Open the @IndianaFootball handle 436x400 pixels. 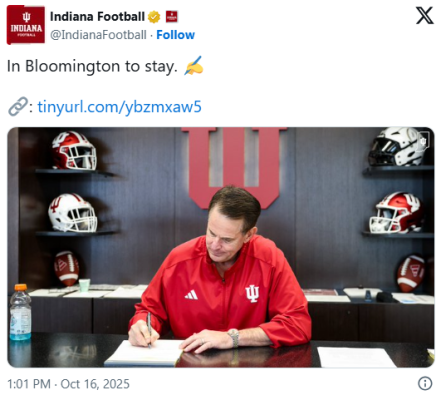(x=98, y=35)
